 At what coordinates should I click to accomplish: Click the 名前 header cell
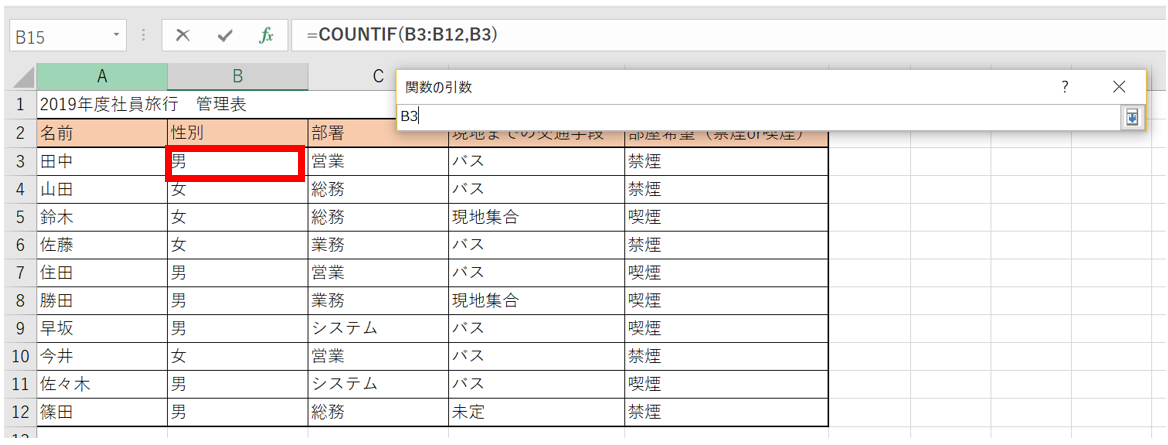pos(102,133)
